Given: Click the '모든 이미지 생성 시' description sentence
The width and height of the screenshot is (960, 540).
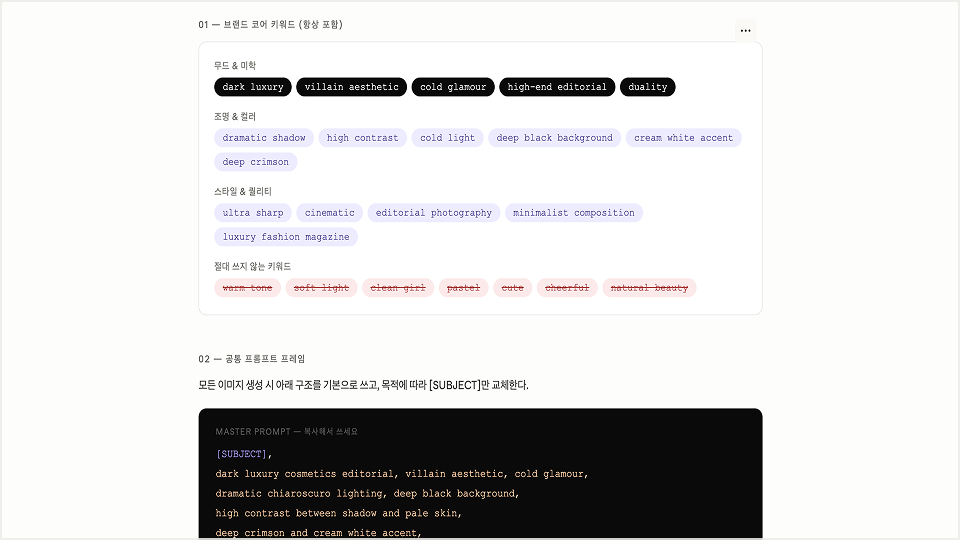Looking at the screenshot, I should tap(363, 385).
